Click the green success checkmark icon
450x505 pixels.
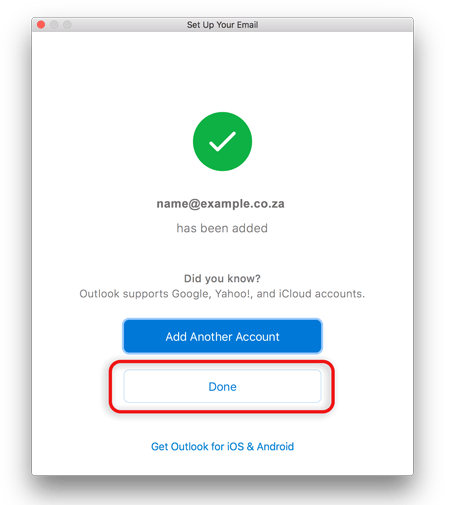[x=222, y=141]
